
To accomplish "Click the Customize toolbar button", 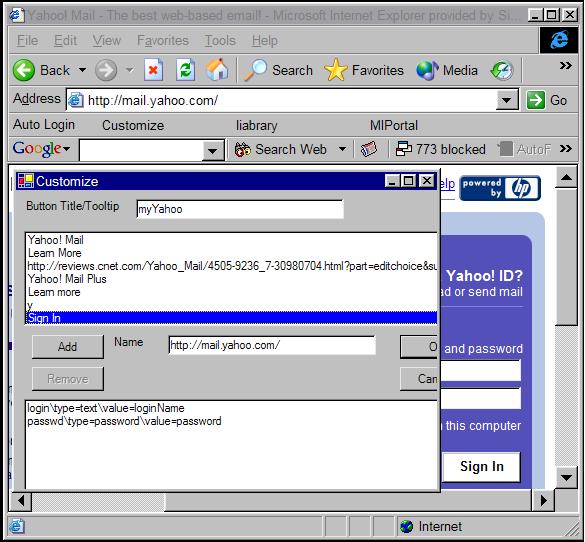I will 133,125.
